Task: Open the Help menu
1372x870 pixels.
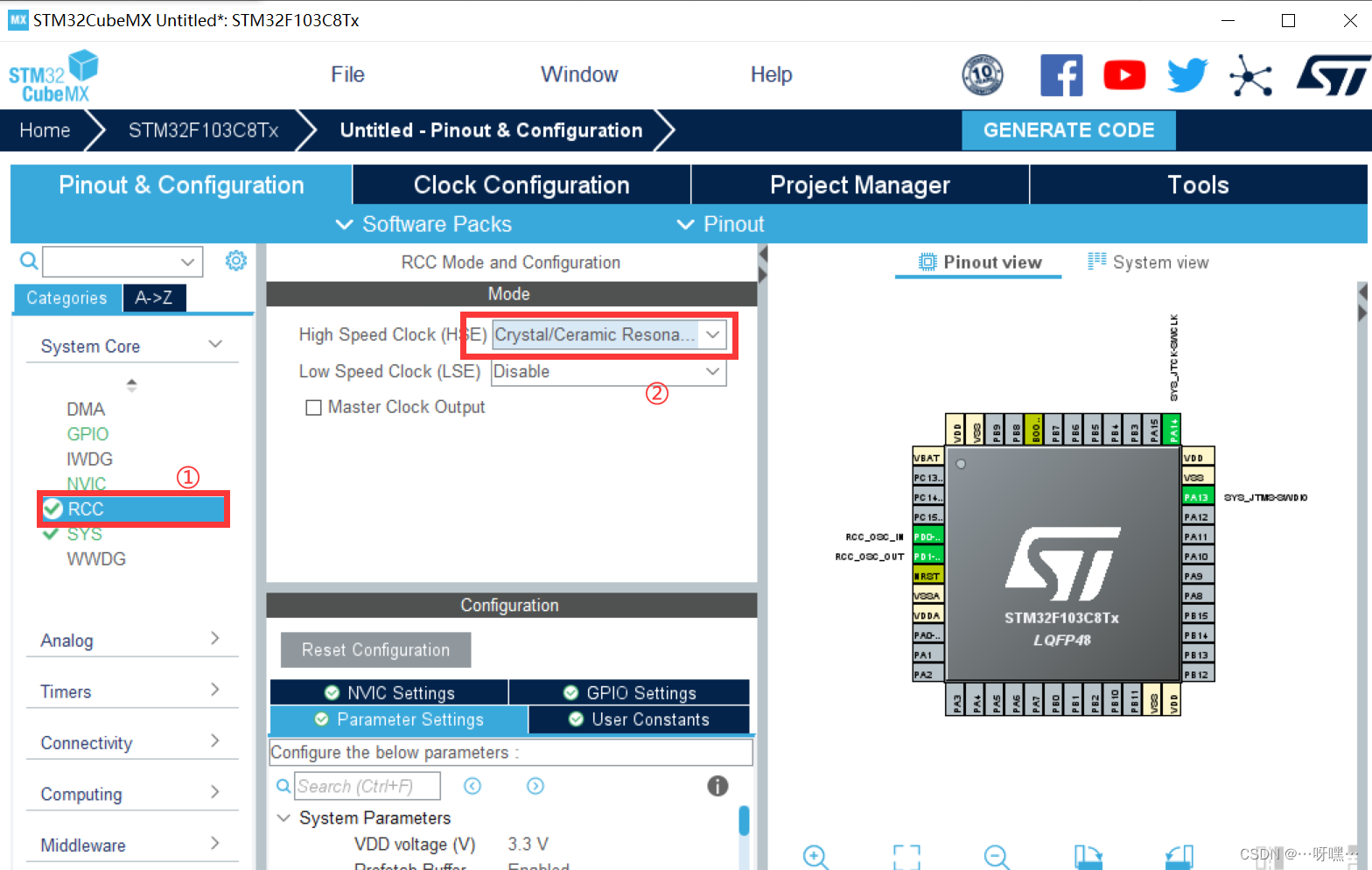Action: (x=771, y=74)
